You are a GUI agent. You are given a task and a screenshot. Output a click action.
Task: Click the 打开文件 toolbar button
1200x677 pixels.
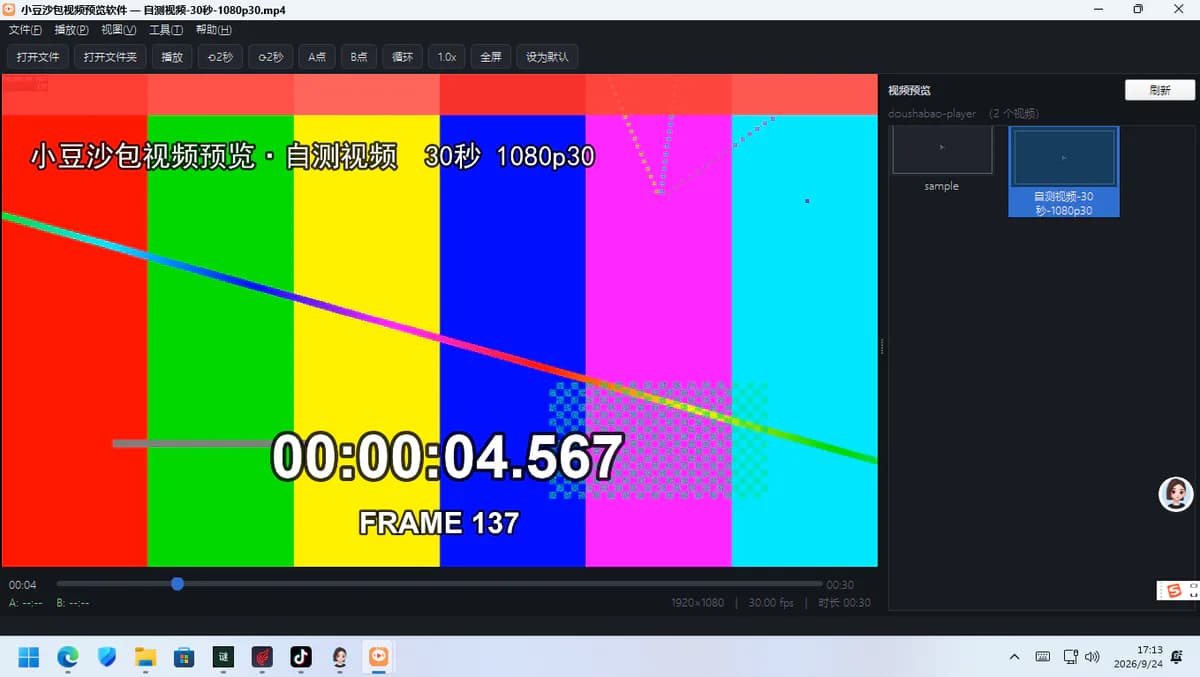tap(38, 57)
